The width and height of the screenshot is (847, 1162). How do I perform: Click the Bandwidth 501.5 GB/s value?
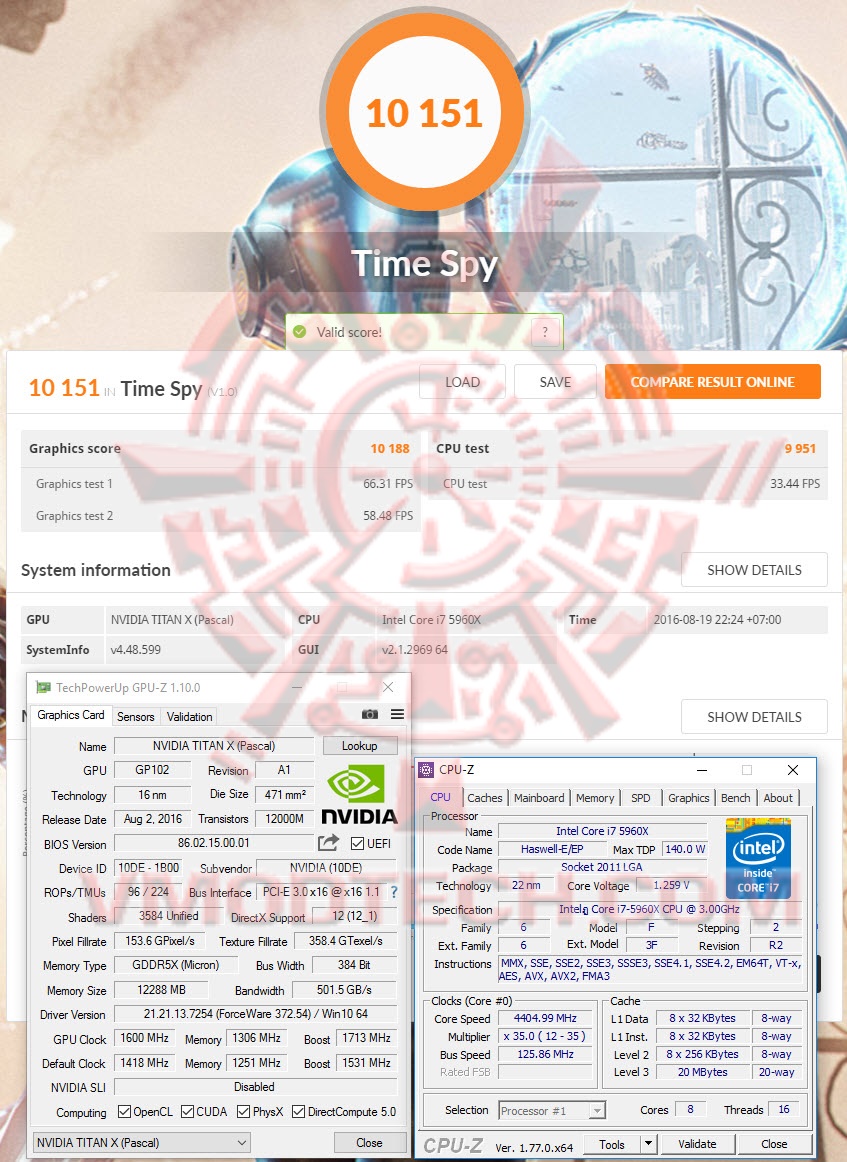(345, 989)
